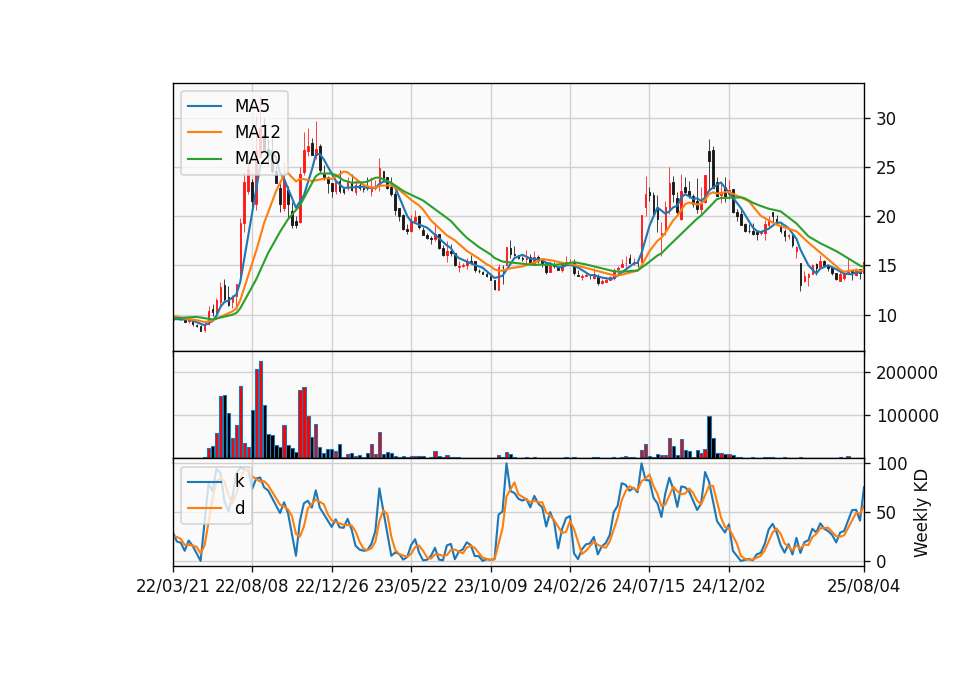Click the 24/12/02 date axis label
This screenshot has height=690, width=960.
[x=729, y=586]
